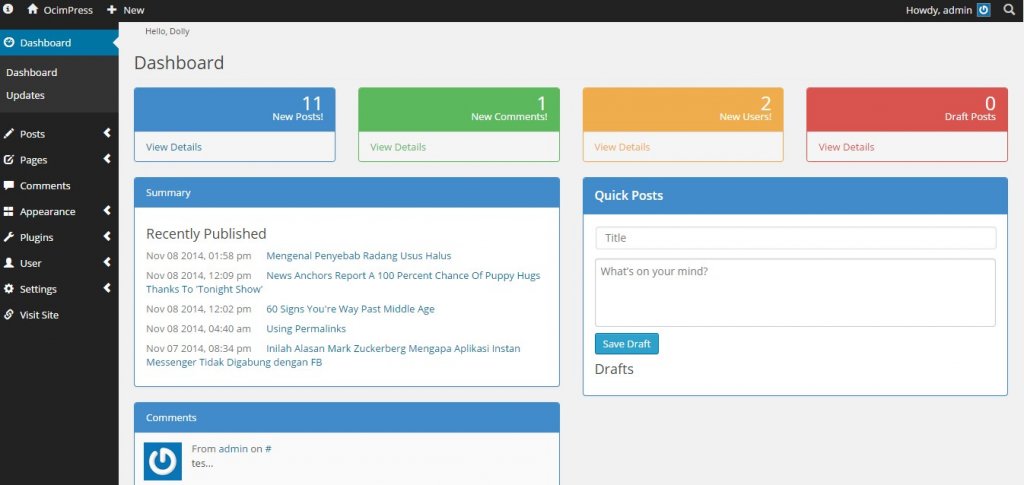
Task: Click the 0 Draft Posts red card
Action: point(907,110)
